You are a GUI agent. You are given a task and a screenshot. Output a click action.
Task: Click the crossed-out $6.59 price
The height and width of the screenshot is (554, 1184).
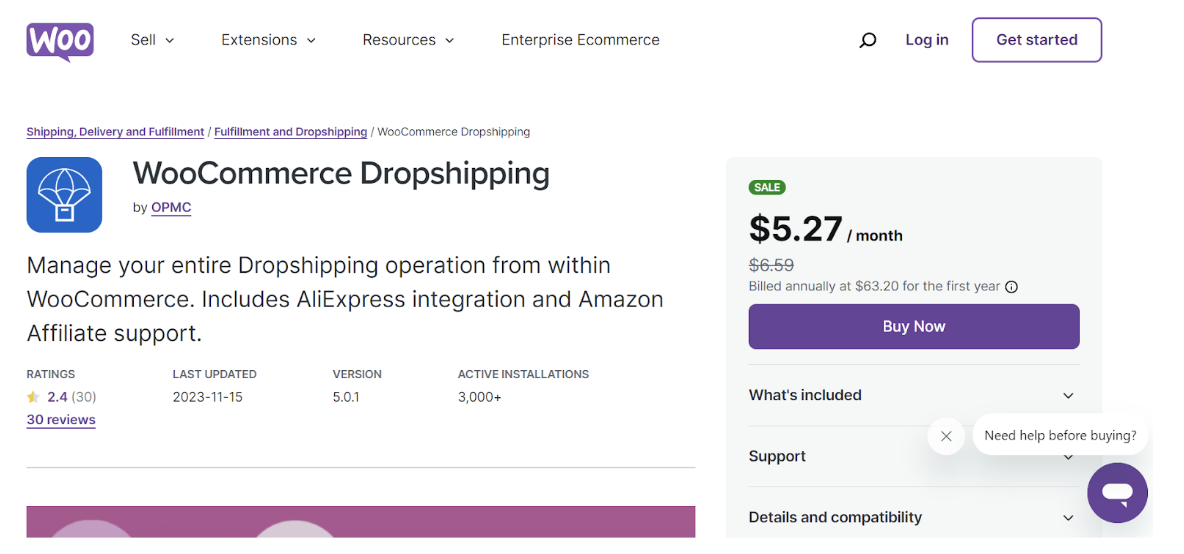[771, 266]
